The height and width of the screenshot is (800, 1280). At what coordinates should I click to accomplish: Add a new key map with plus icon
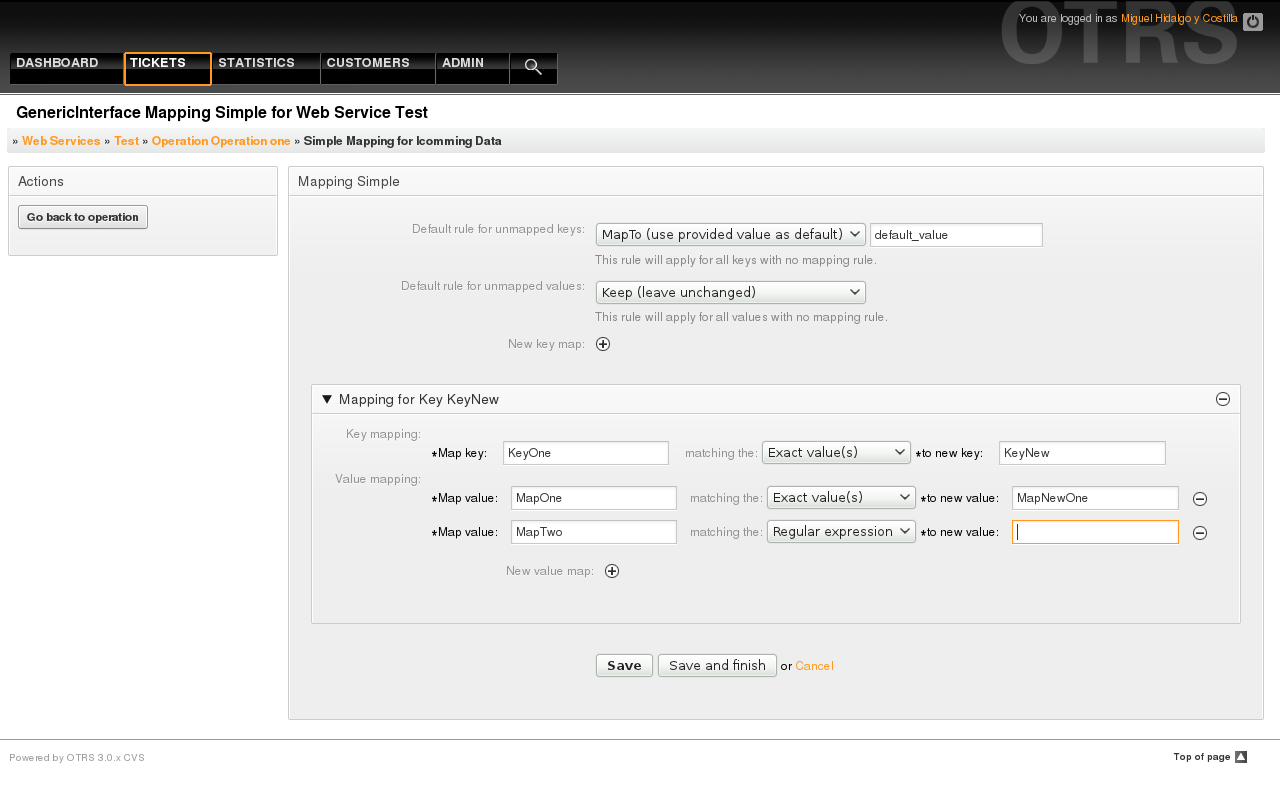point(603,344)
